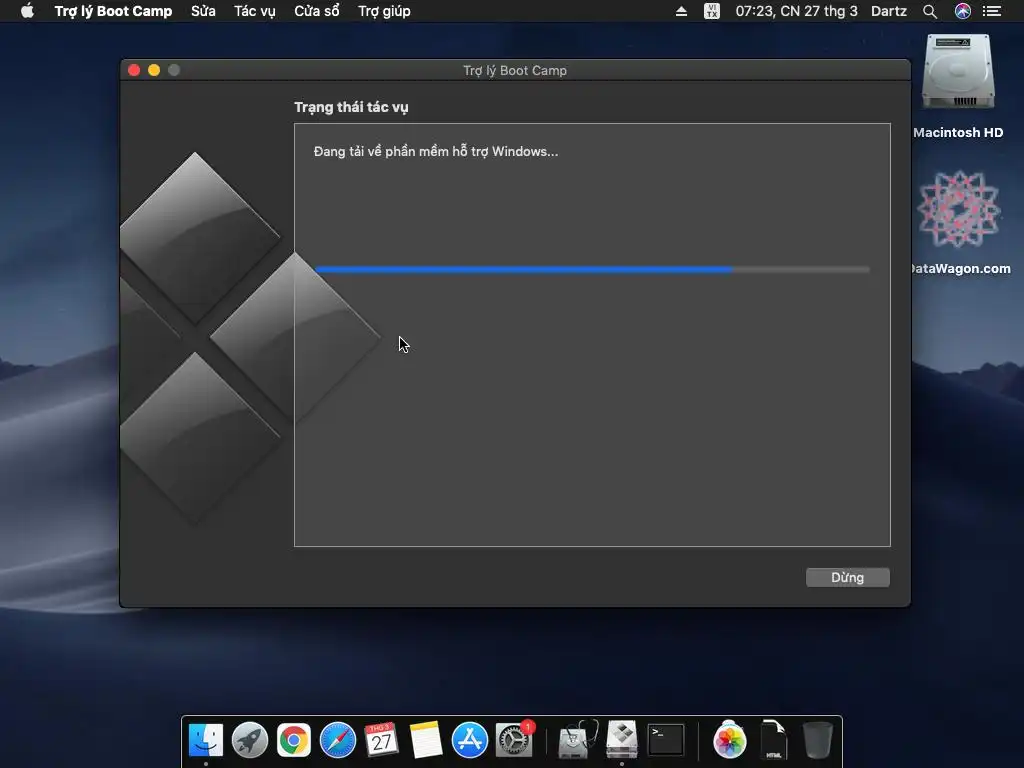This screenshot has height=768, width=1024.
Task: Open Launchpad rocket in the Dock
Action: click(x=249, y=740)
